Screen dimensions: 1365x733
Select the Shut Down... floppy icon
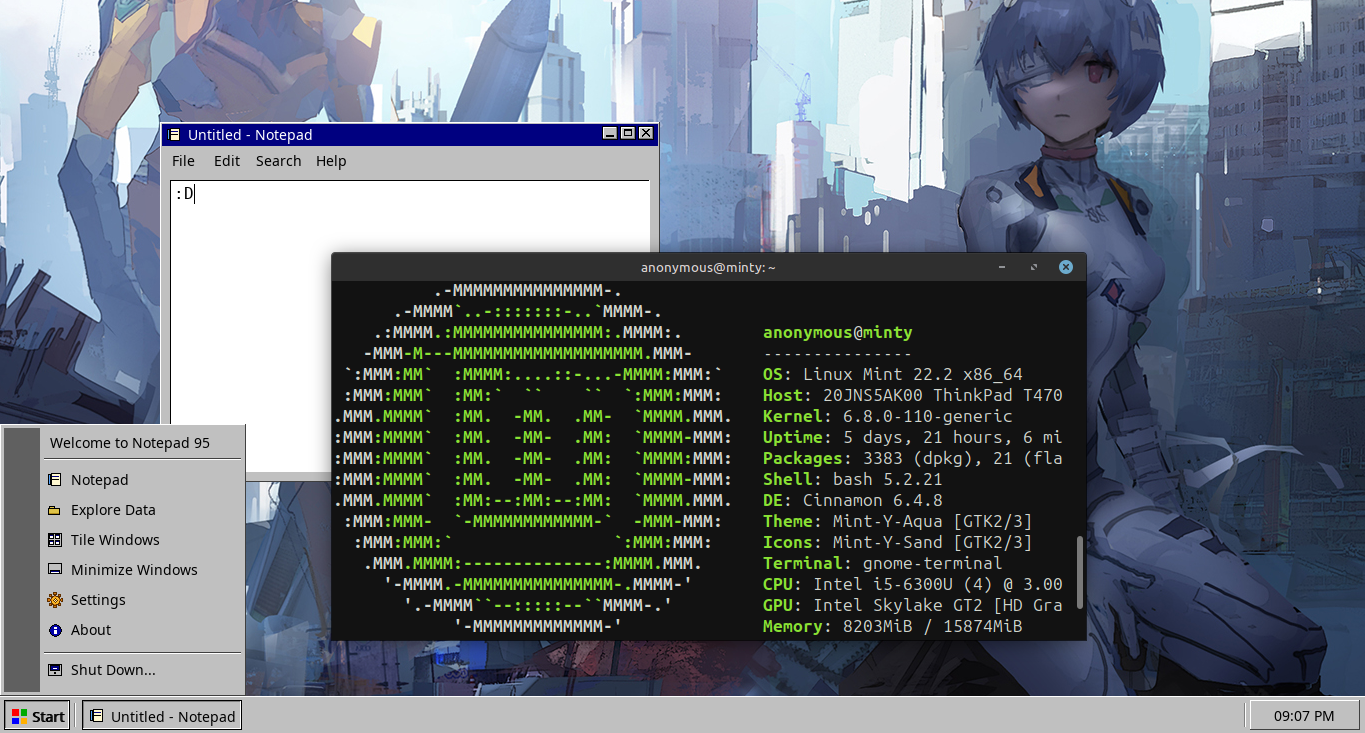55,670
